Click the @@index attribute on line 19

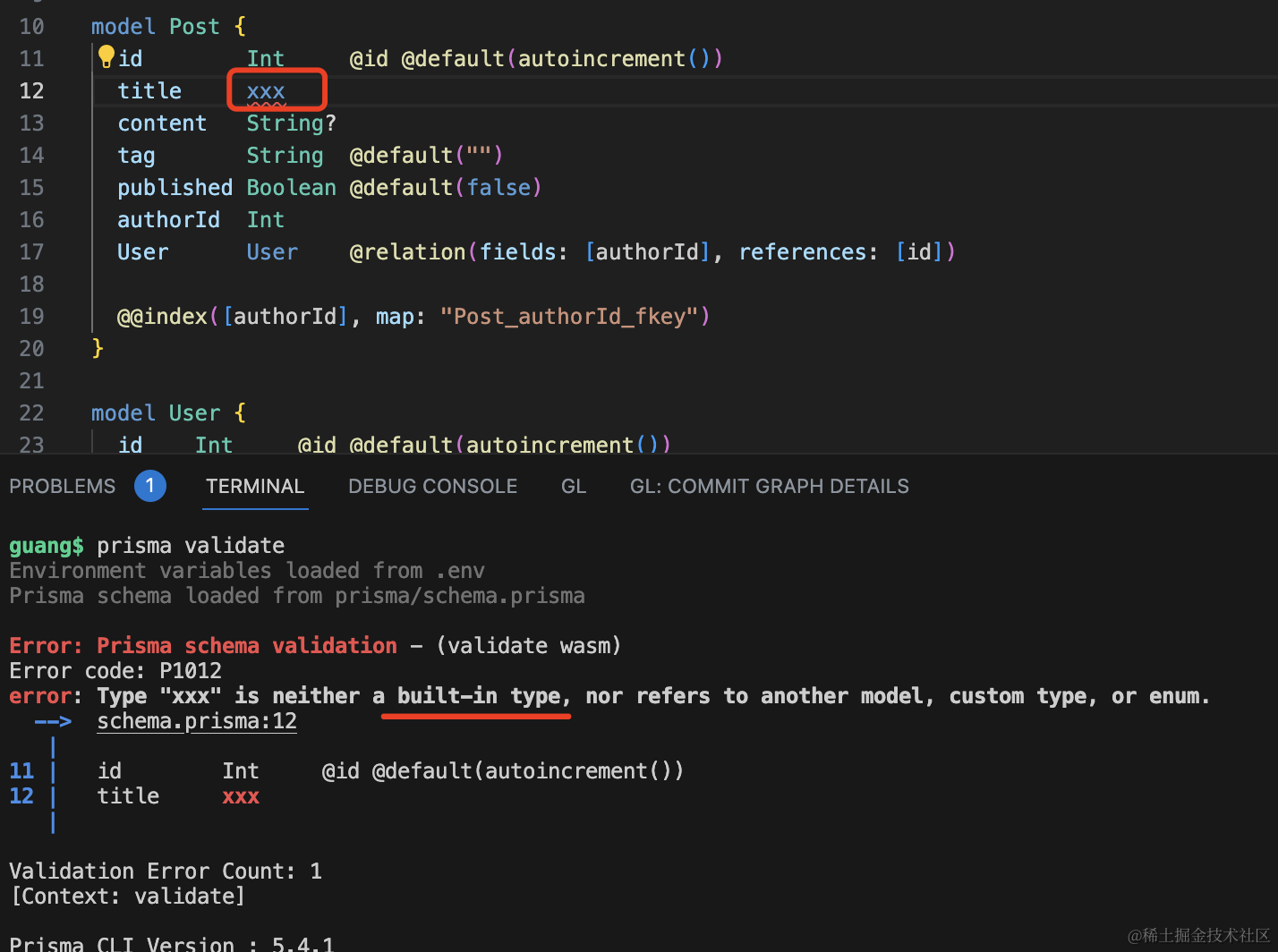(x=162, y=317)
